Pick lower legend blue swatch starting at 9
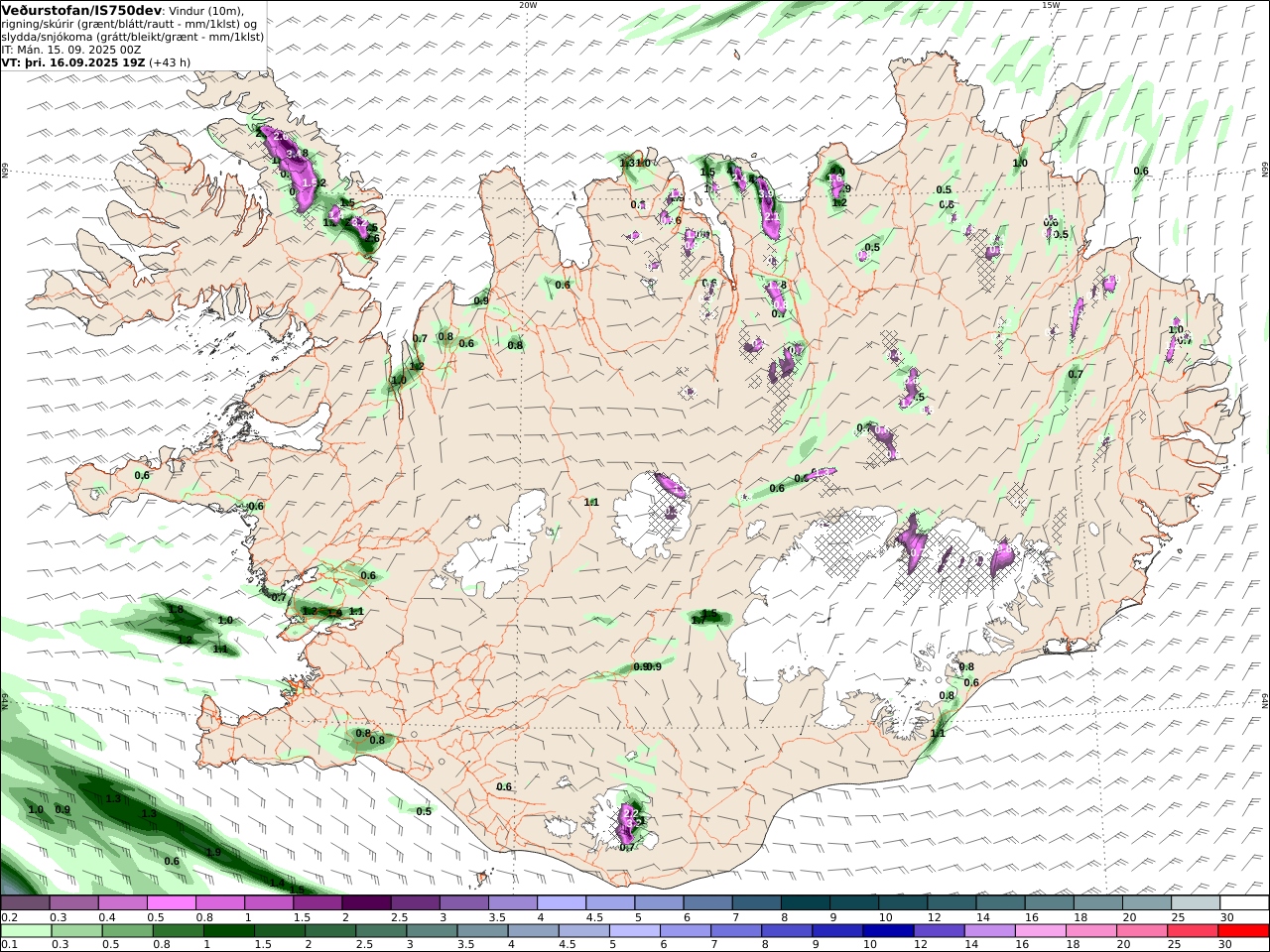The image size is (1270, 952). (x=837, y=931)
